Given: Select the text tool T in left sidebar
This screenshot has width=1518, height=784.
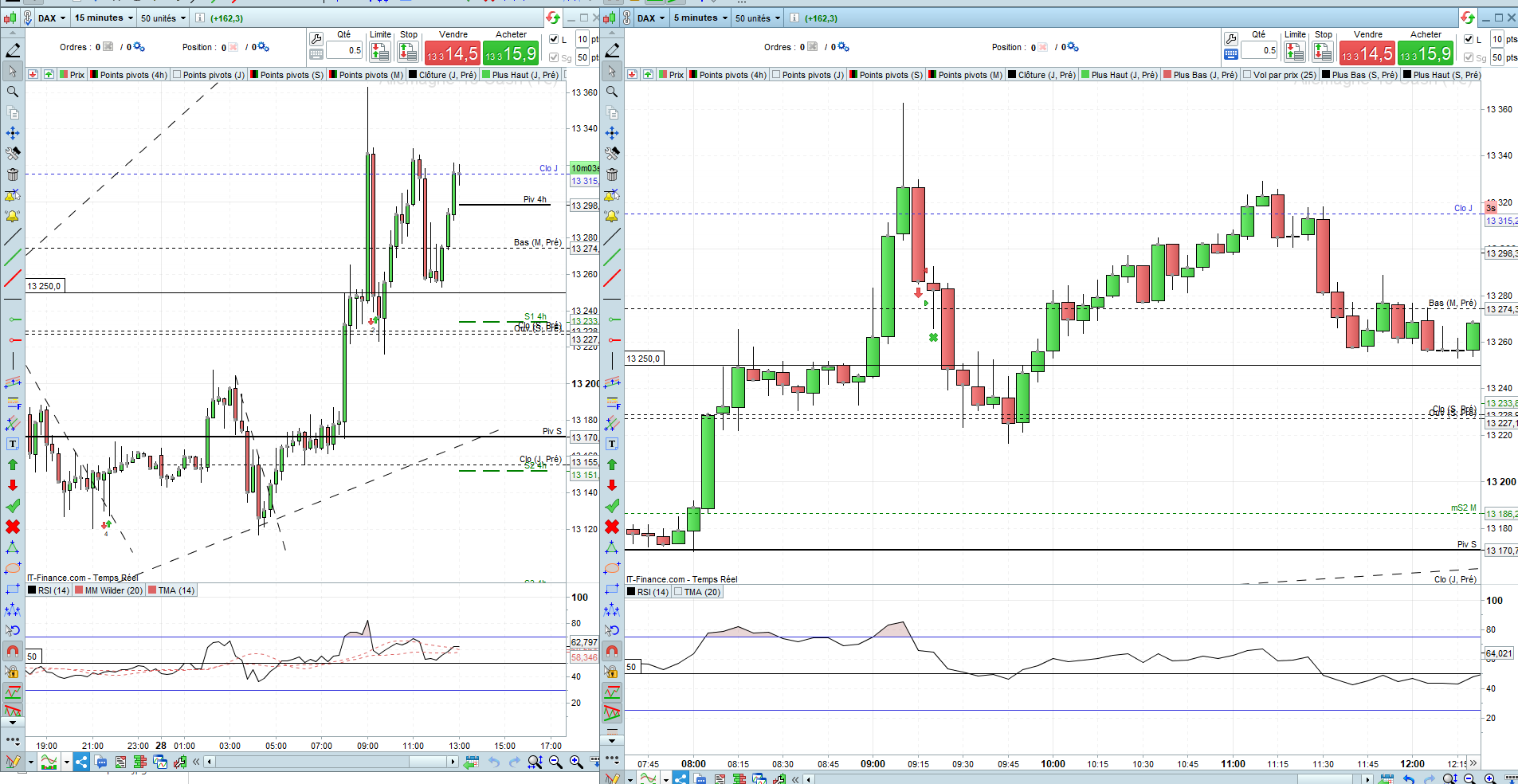Looking at the screenshot, I should (x=13, y=444).
